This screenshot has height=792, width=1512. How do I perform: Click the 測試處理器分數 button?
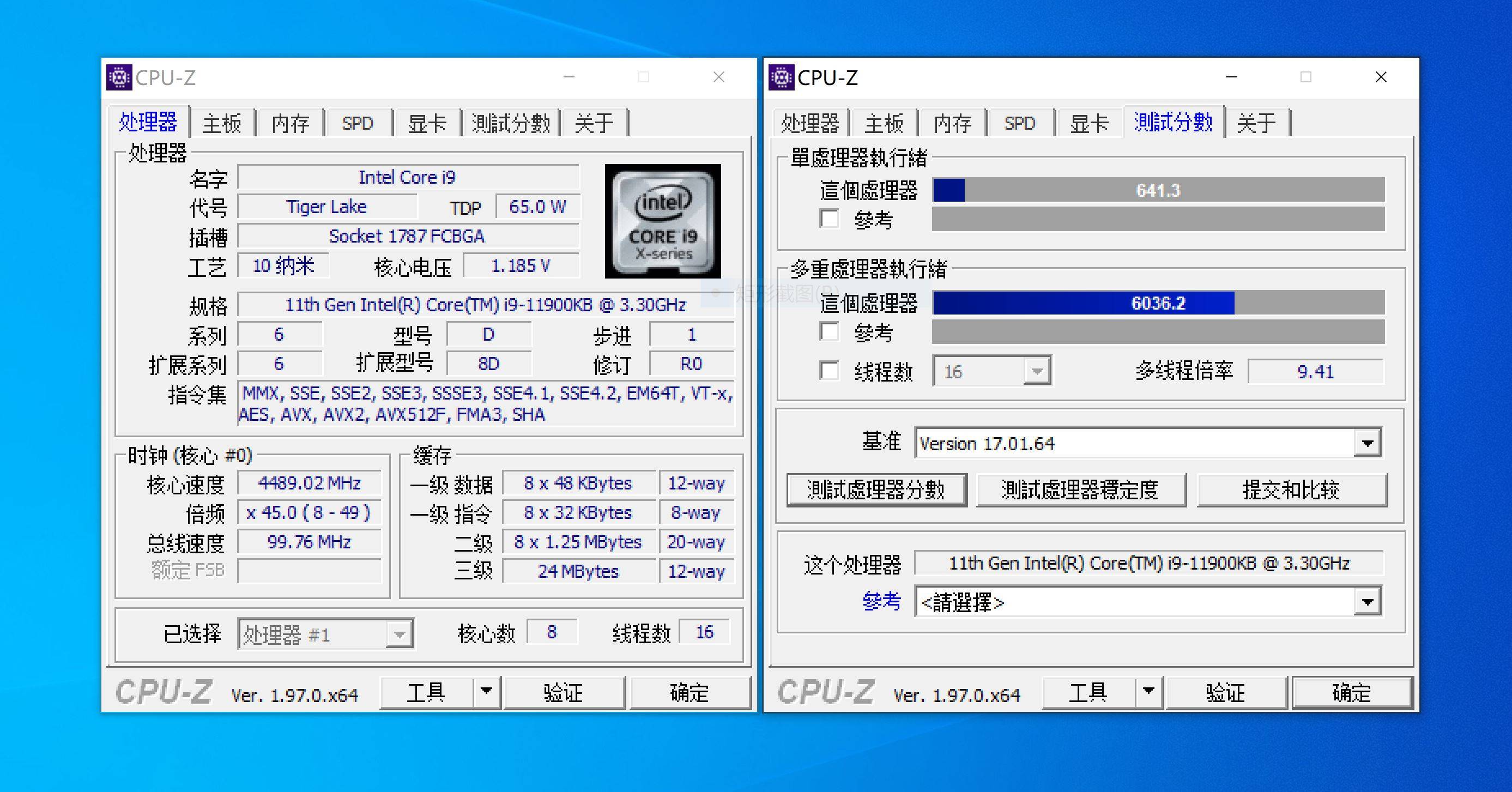[x=876, y=489]
